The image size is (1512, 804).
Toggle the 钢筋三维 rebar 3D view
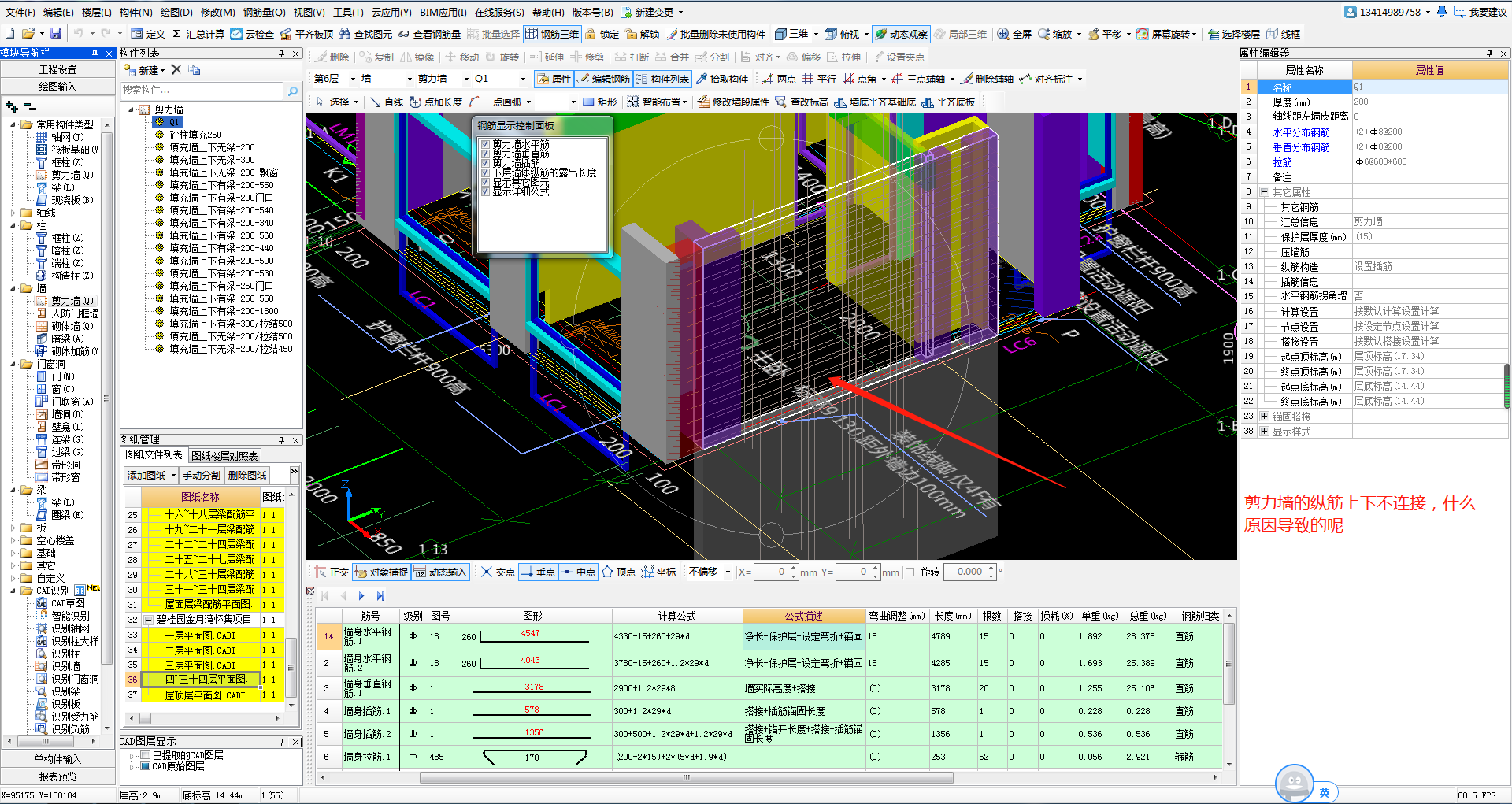pyautogui.click(x=552, y=34)
